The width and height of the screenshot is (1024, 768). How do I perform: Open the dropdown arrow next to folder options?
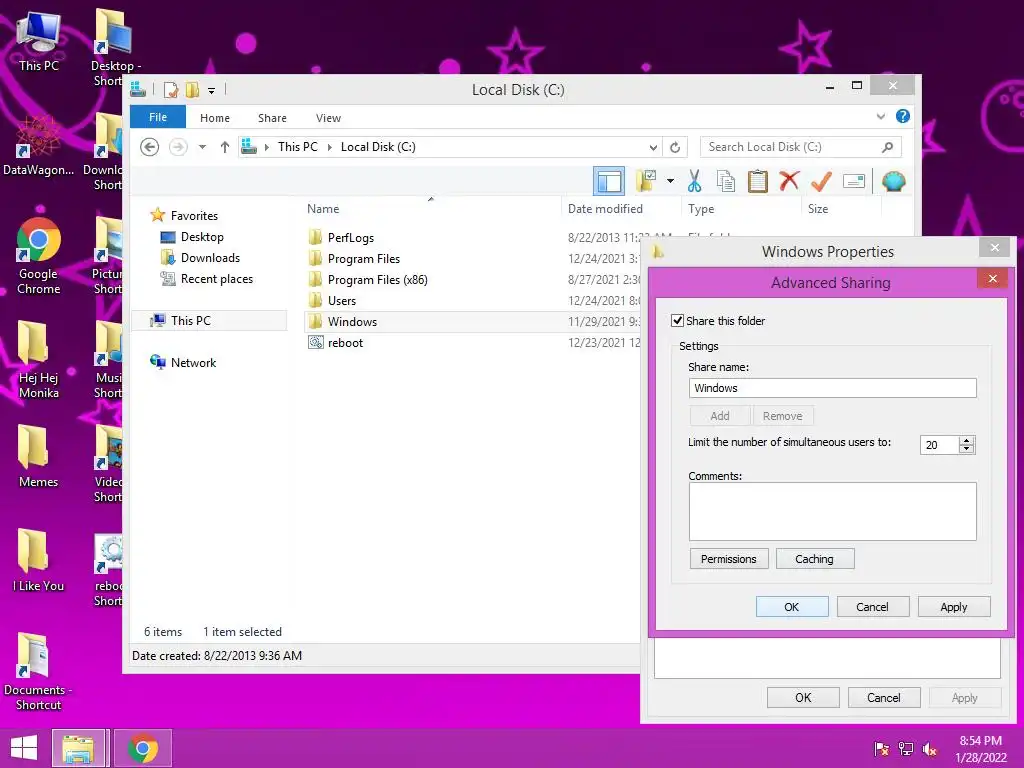click(670, 181)
